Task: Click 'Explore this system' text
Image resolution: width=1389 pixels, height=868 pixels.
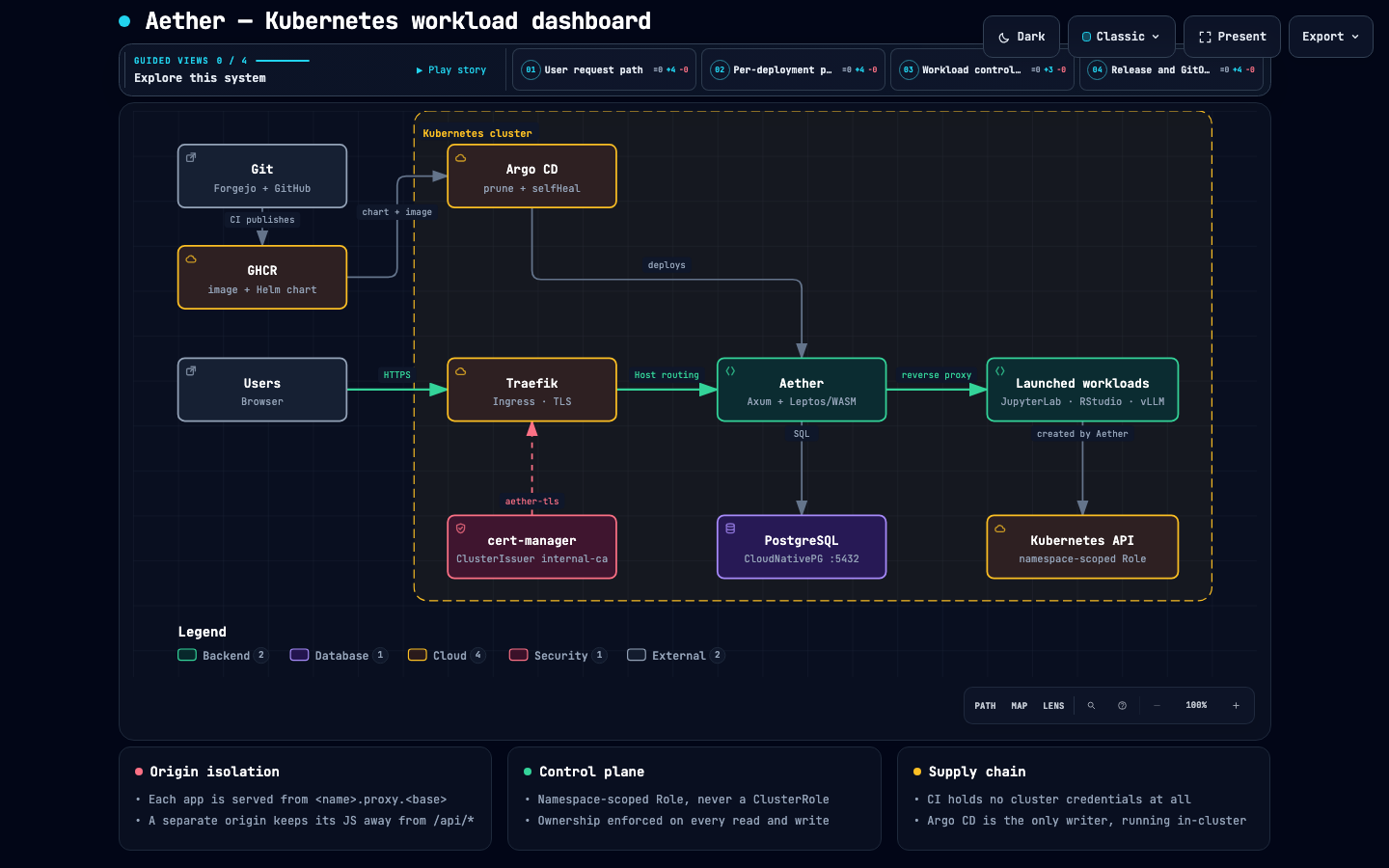Action: [x=200, y=78]
